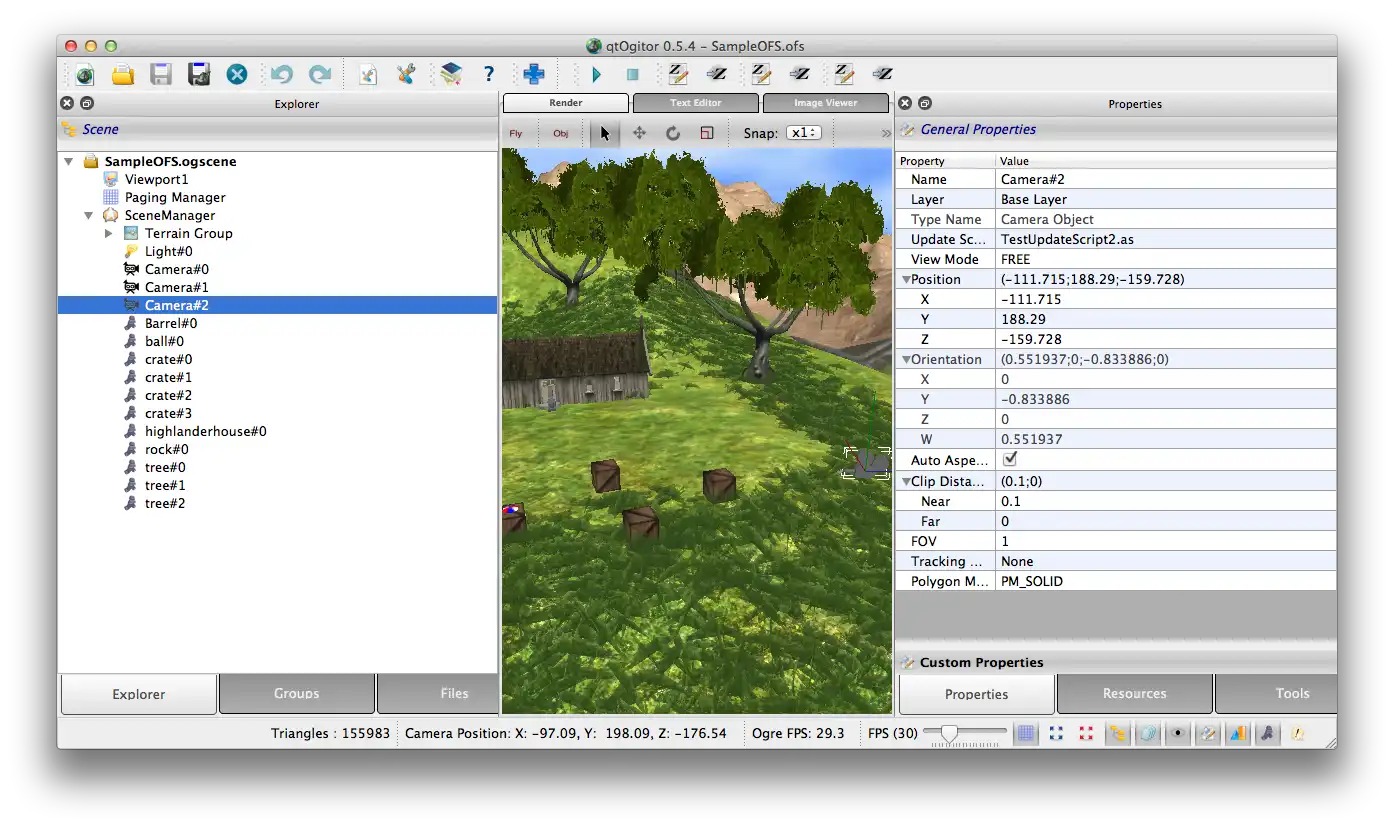
Task: Click the Save scene floppy icon
Action: pyautogui.click(x=160, y=74)
